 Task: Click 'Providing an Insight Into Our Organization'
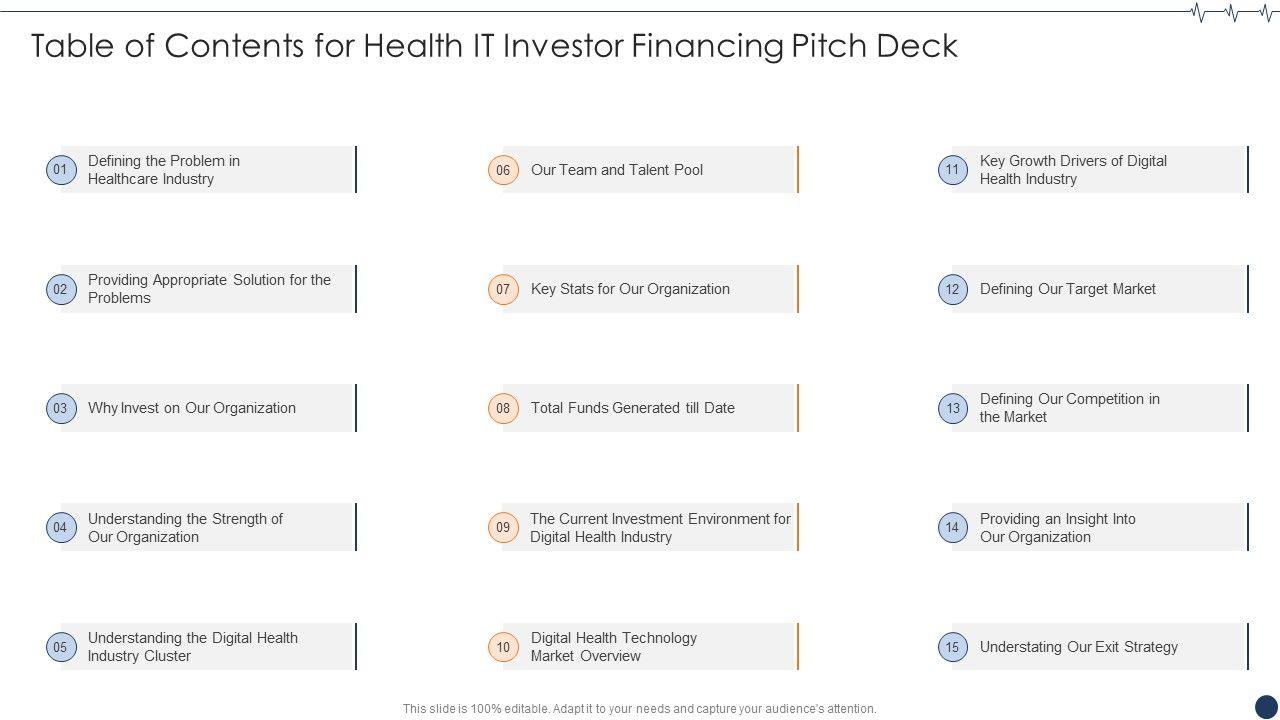[x=1057, y=528]
